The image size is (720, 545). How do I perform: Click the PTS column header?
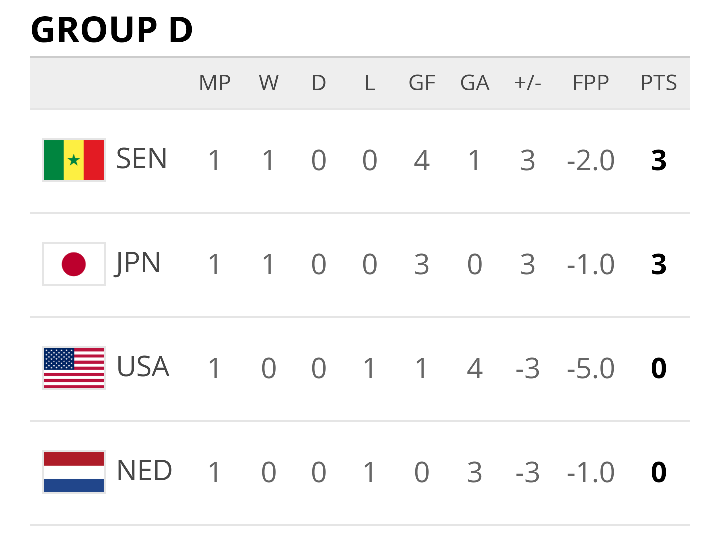pyautogui.click(x=658, y=83)
